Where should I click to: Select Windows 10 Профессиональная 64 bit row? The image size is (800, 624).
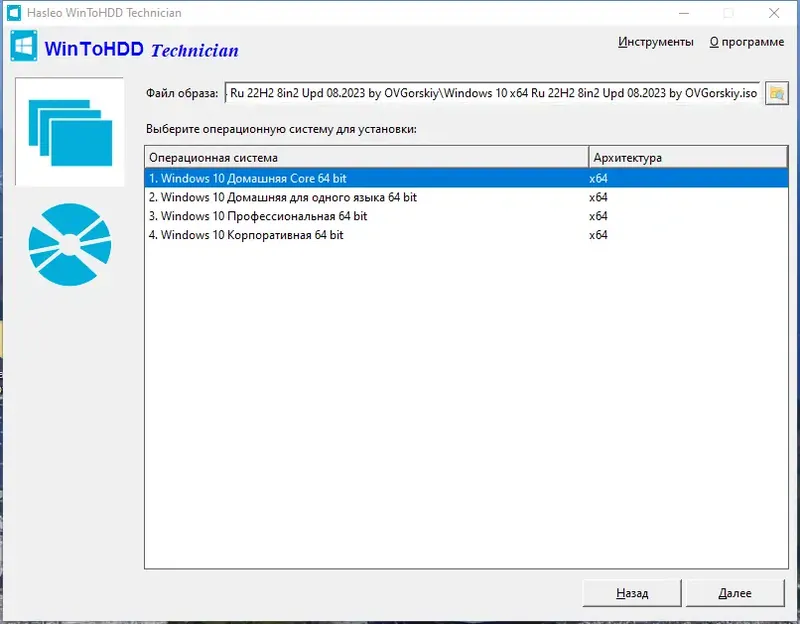pos(466,216)
